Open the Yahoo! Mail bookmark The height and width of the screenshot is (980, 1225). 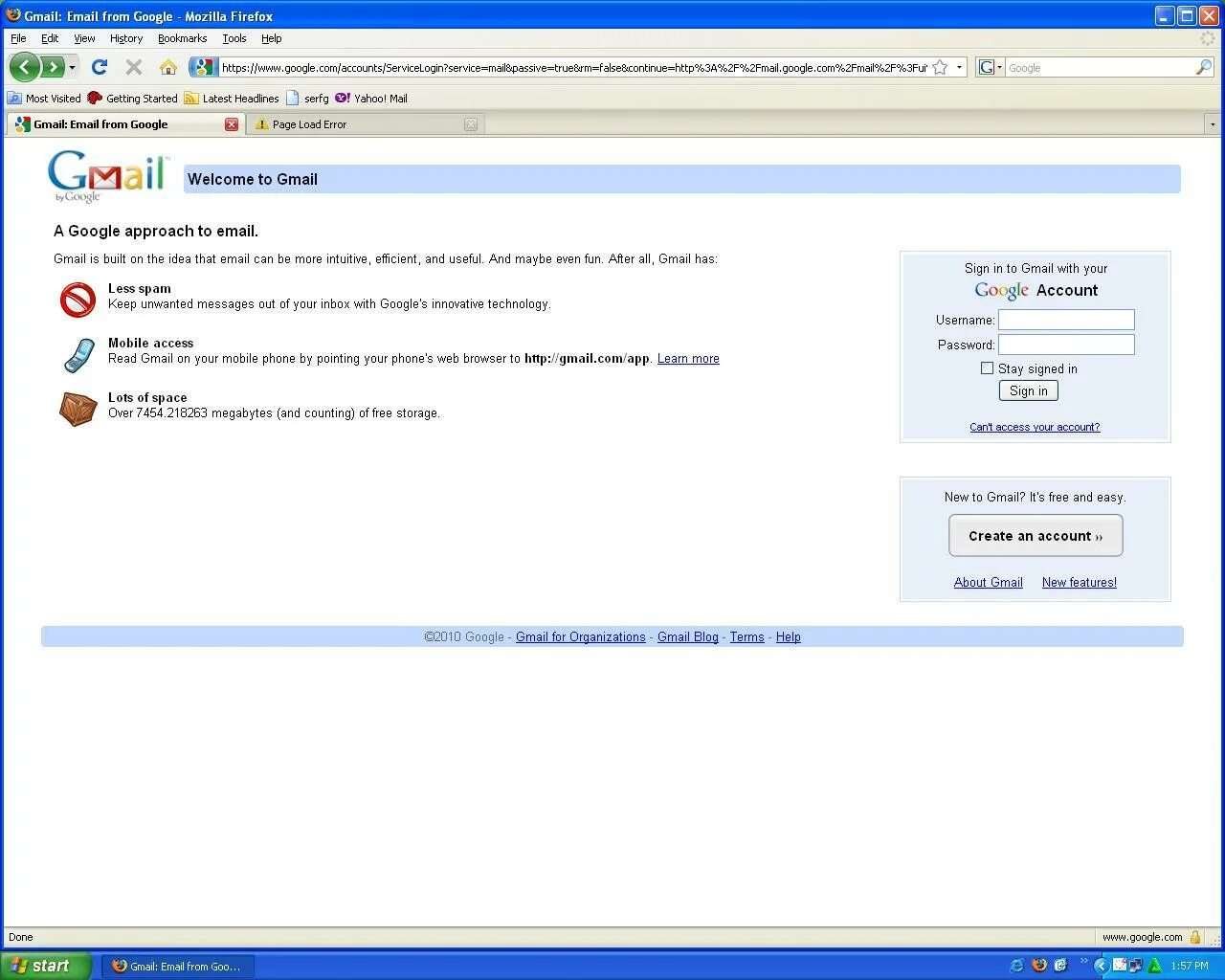pyautogui.click(x=371, y=98)
